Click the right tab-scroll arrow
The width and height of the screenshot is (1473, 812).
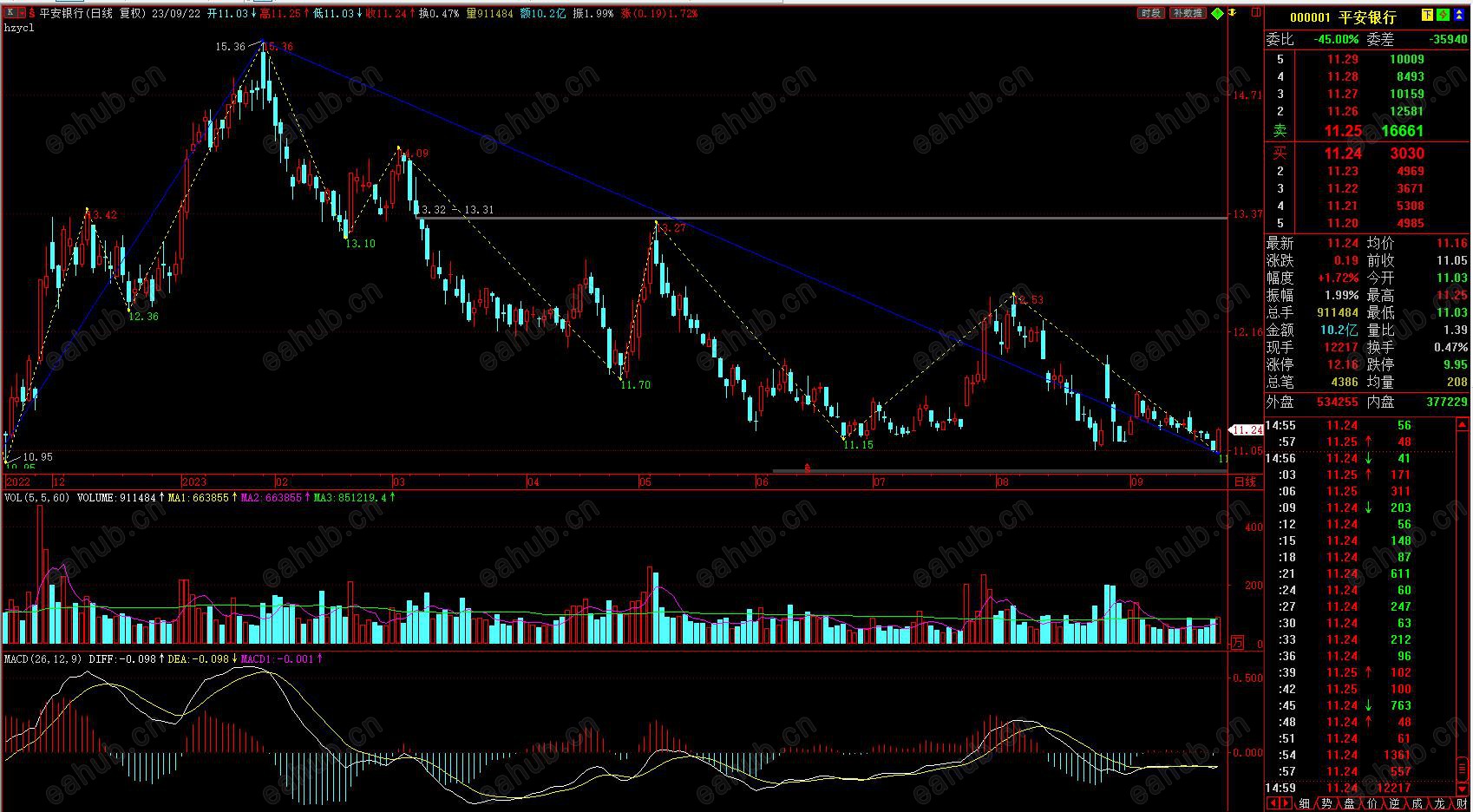(x=1285, y=804)
